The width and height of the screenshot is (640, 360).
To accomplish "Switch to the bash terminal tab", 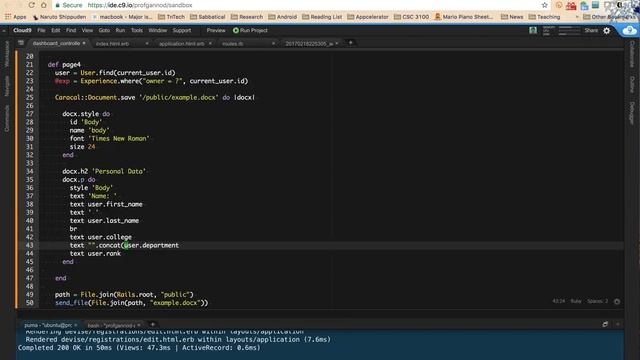I will (x=111, y=325).
